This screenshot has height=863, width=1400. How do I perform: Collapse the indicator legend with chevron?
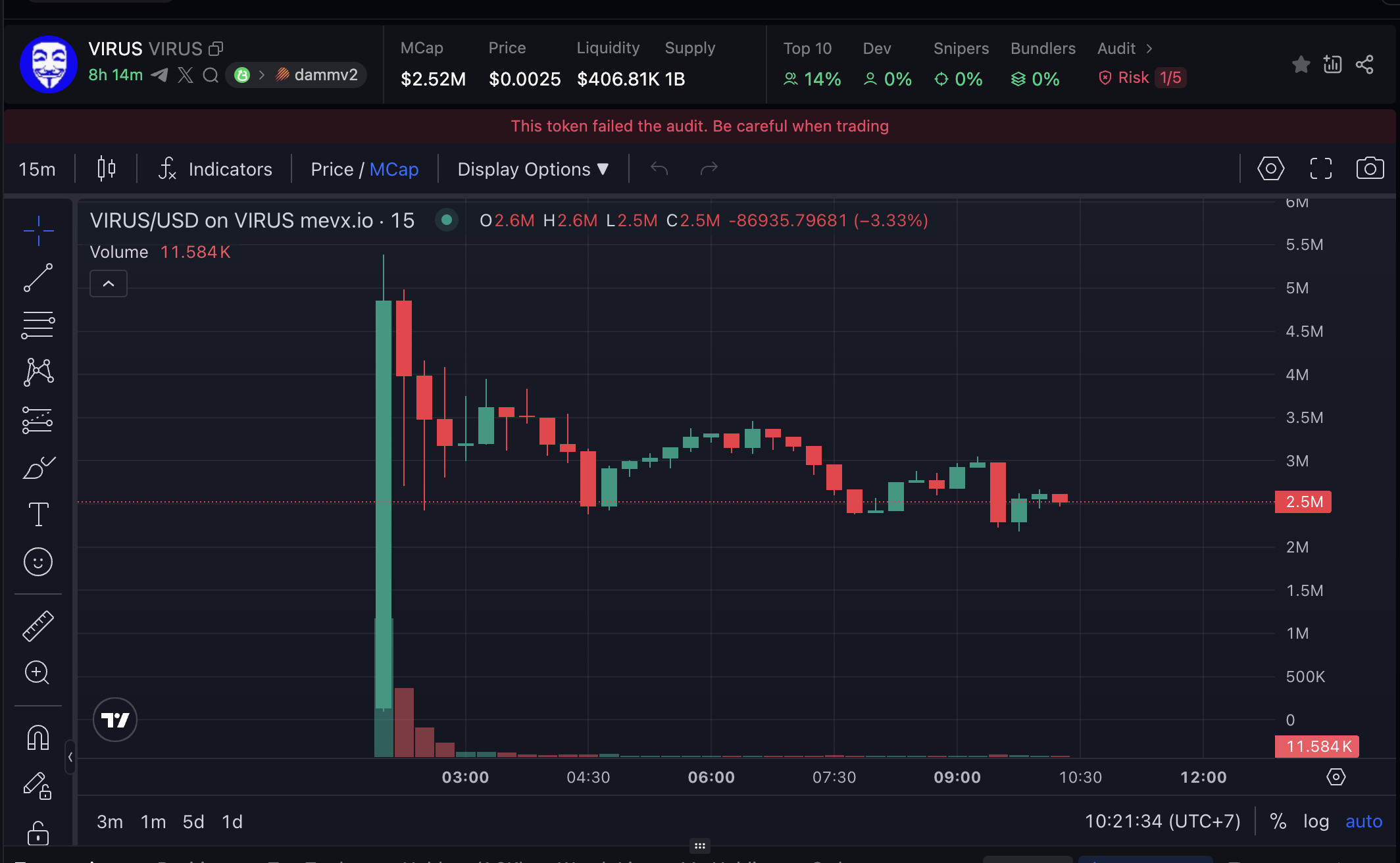click(109, 284)
